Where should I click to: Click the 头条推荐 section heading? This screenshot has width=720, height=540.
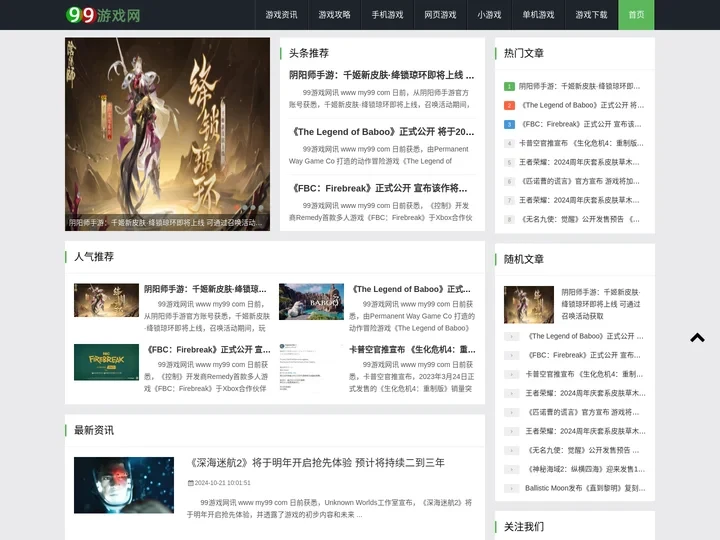[x=309, y=53]
